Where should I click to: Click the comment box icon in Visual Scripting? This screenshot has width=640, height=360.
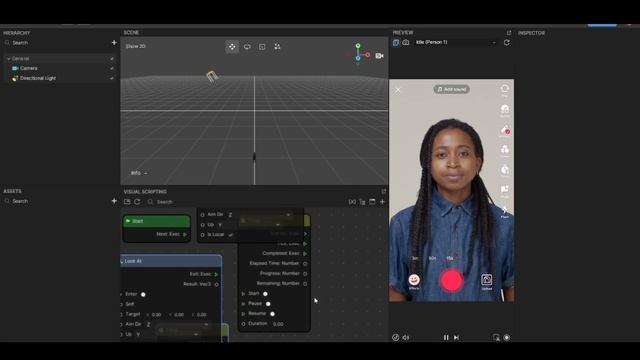372,202
